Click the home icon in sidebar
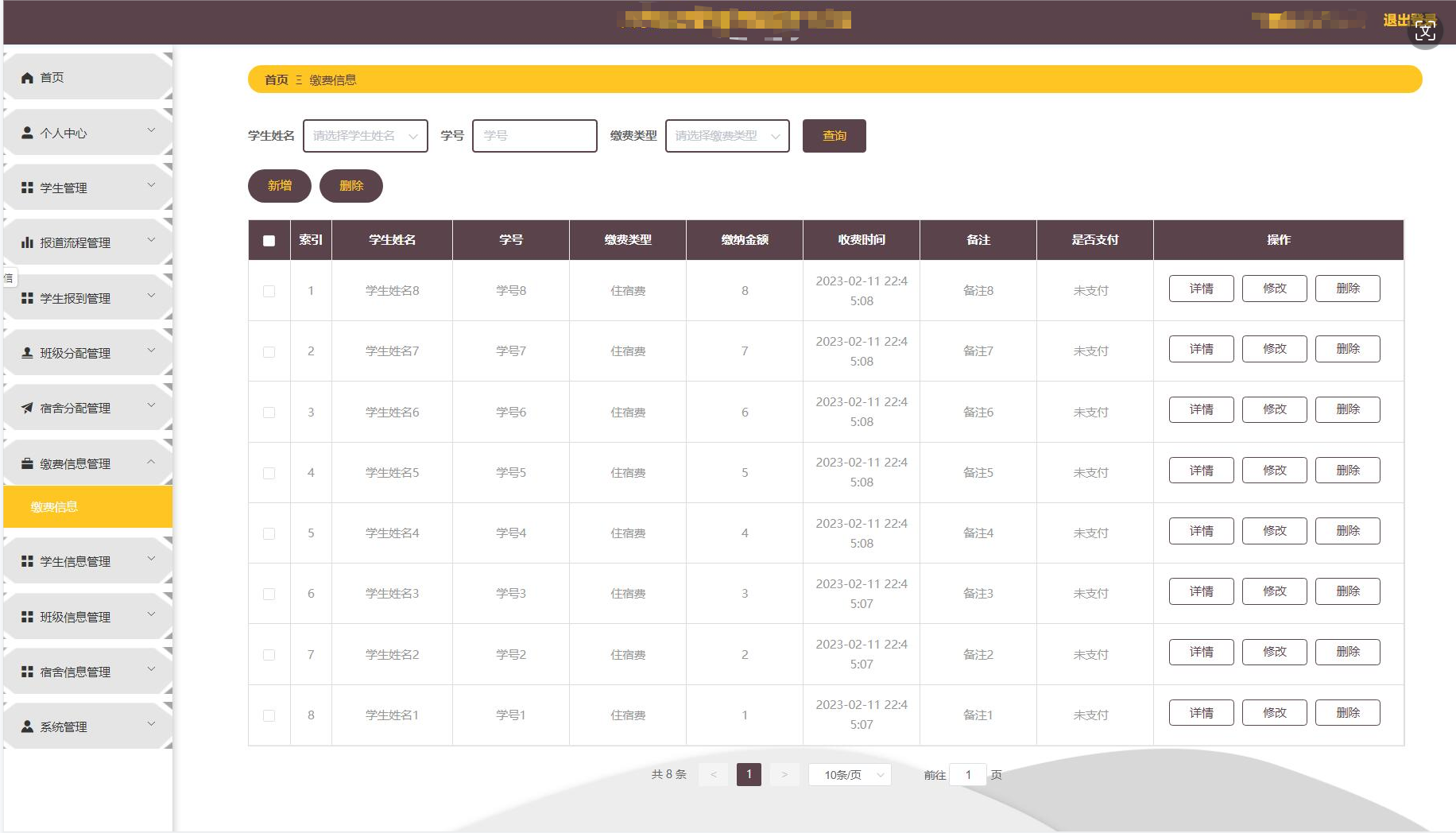This screenshot has height=833, width=1456. 27,78
